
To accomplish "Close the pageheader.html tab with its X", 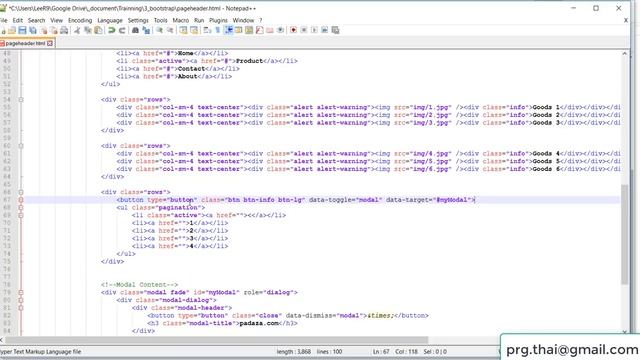I will 50,43.
